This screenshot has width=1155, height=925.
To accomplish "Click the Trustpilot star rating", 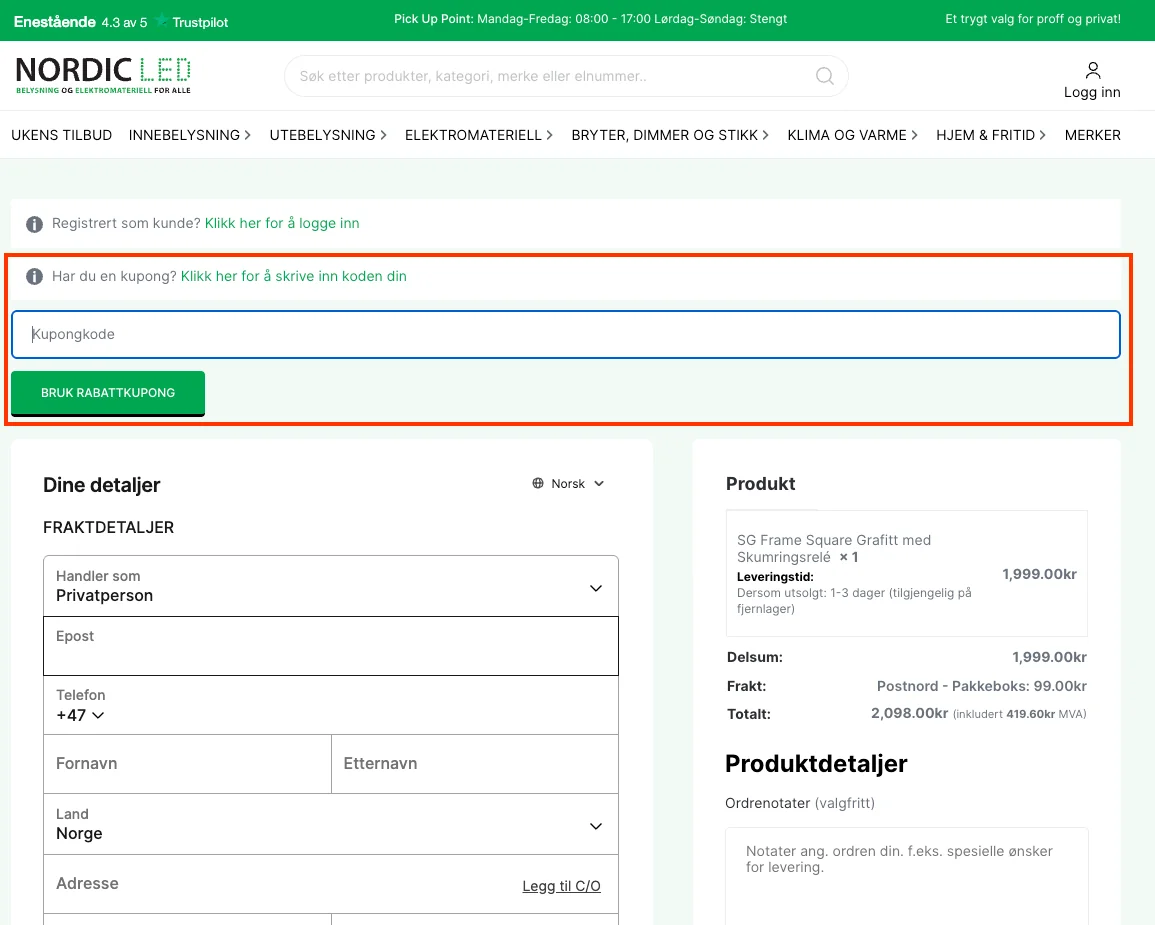I will [x=161, y=21].
